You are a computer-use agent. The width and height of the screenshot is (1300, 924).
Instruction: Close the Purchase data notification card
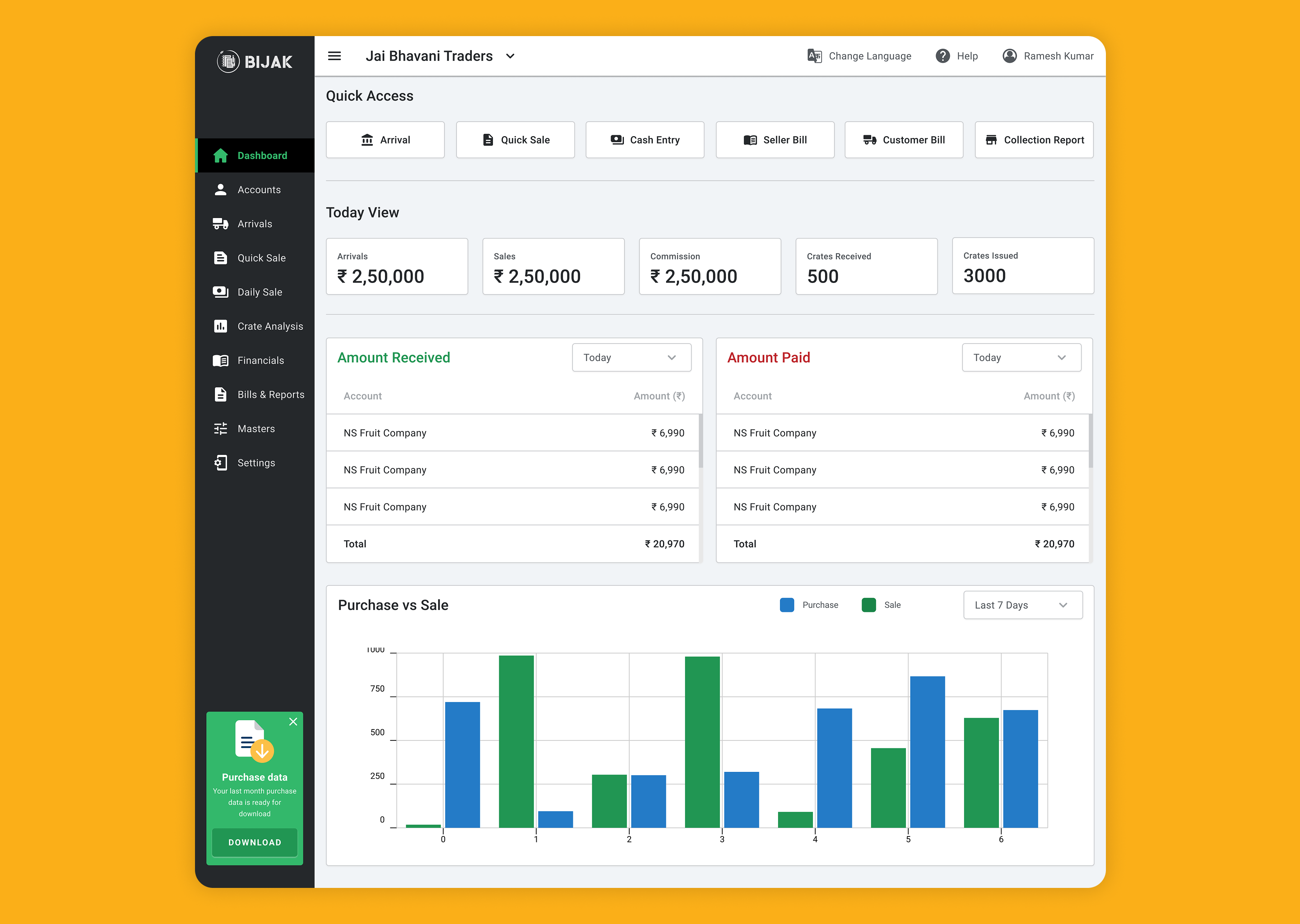click(x=293, y=721)
